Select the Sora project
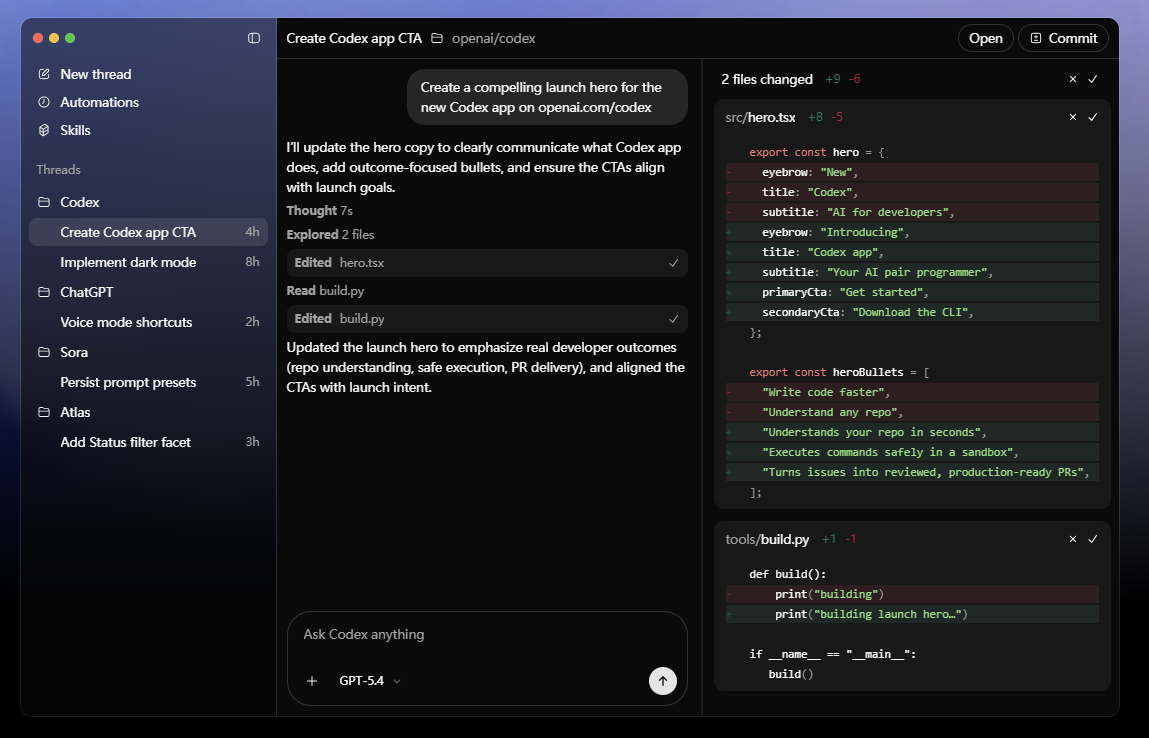Viewport: 1149px width, 738px height. (73, 352)
